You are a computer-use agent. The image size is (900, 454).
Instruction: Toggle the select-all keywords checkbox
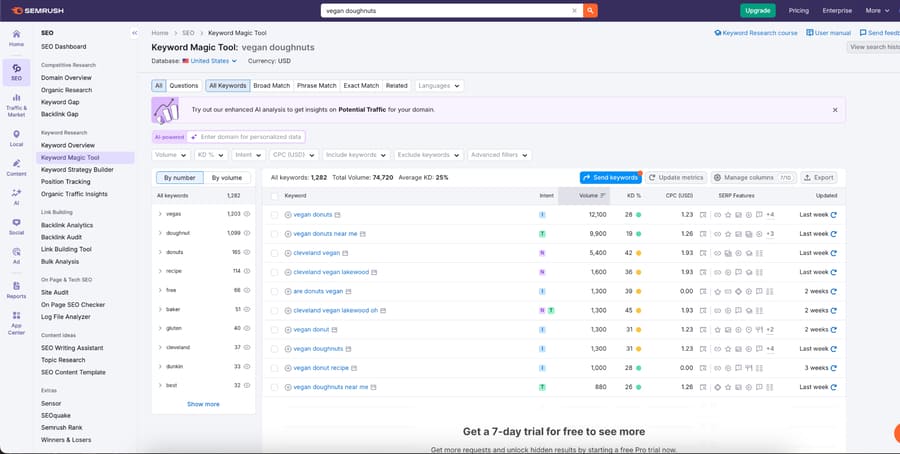274,196
